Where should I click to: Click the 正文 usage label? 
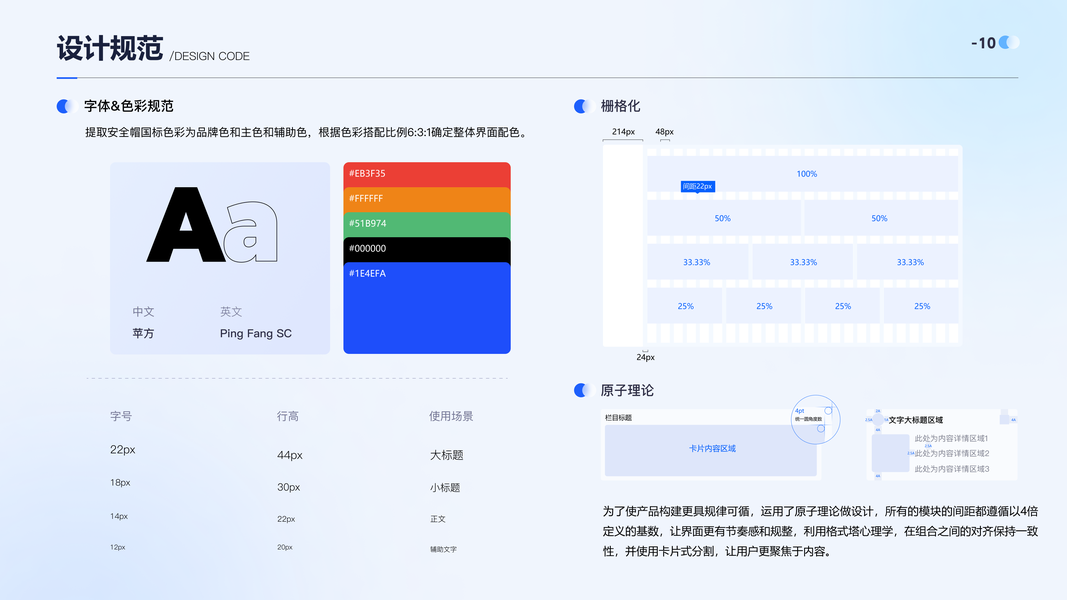tap(438, 519)
